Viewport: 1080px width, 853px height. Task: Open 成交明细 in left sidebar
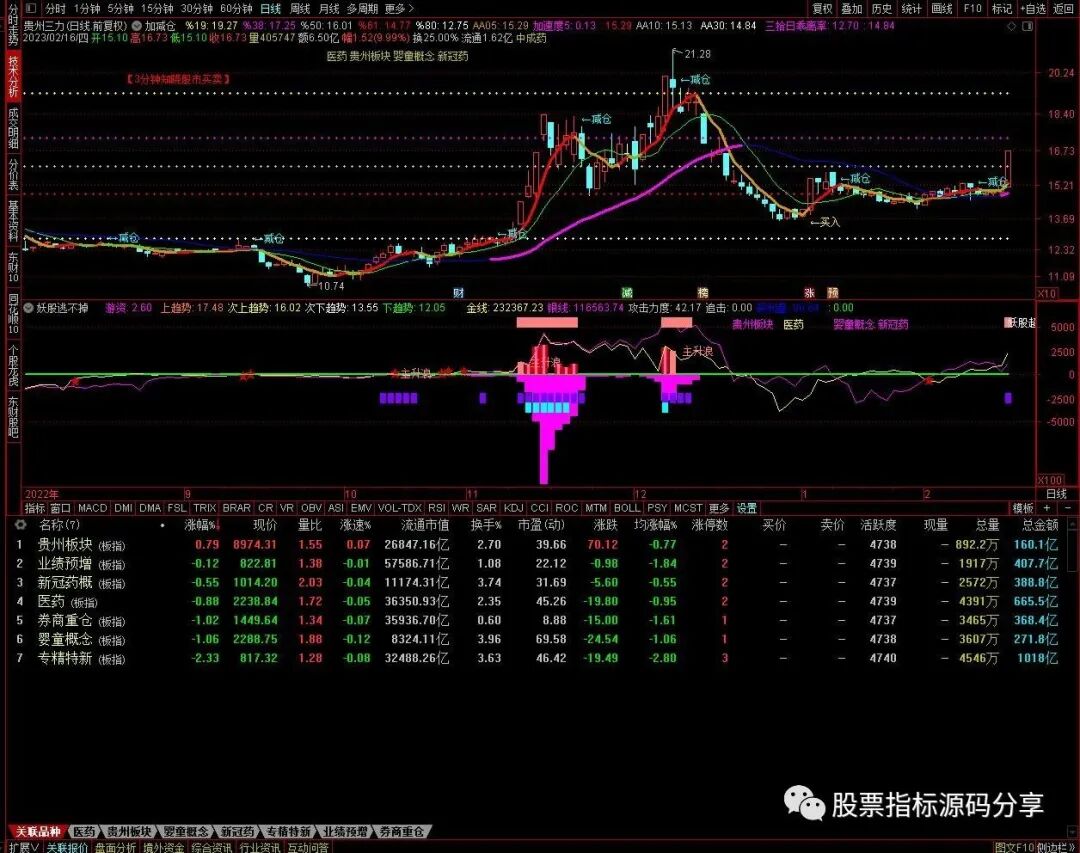click(x=13, y=129)
